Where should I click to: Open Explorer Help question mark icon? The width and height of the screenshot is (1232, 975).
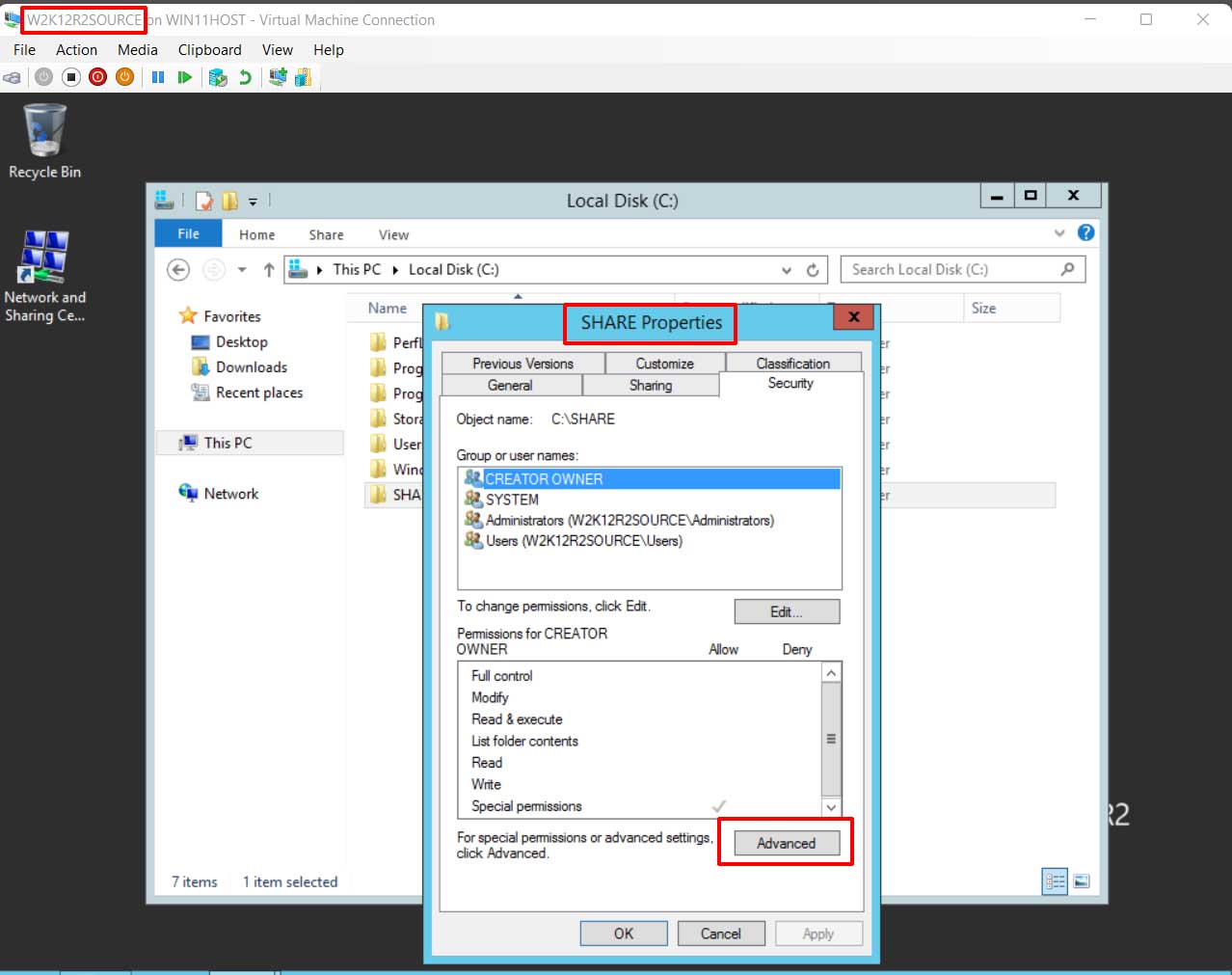1085,232
